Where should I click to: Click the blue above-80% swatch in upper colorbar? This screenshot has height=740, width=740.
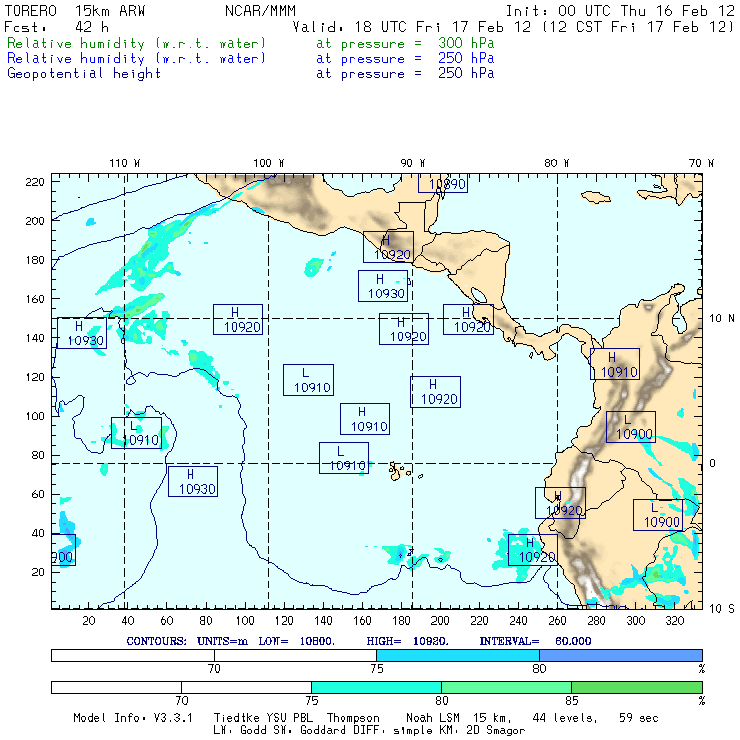tap(621, 655)
